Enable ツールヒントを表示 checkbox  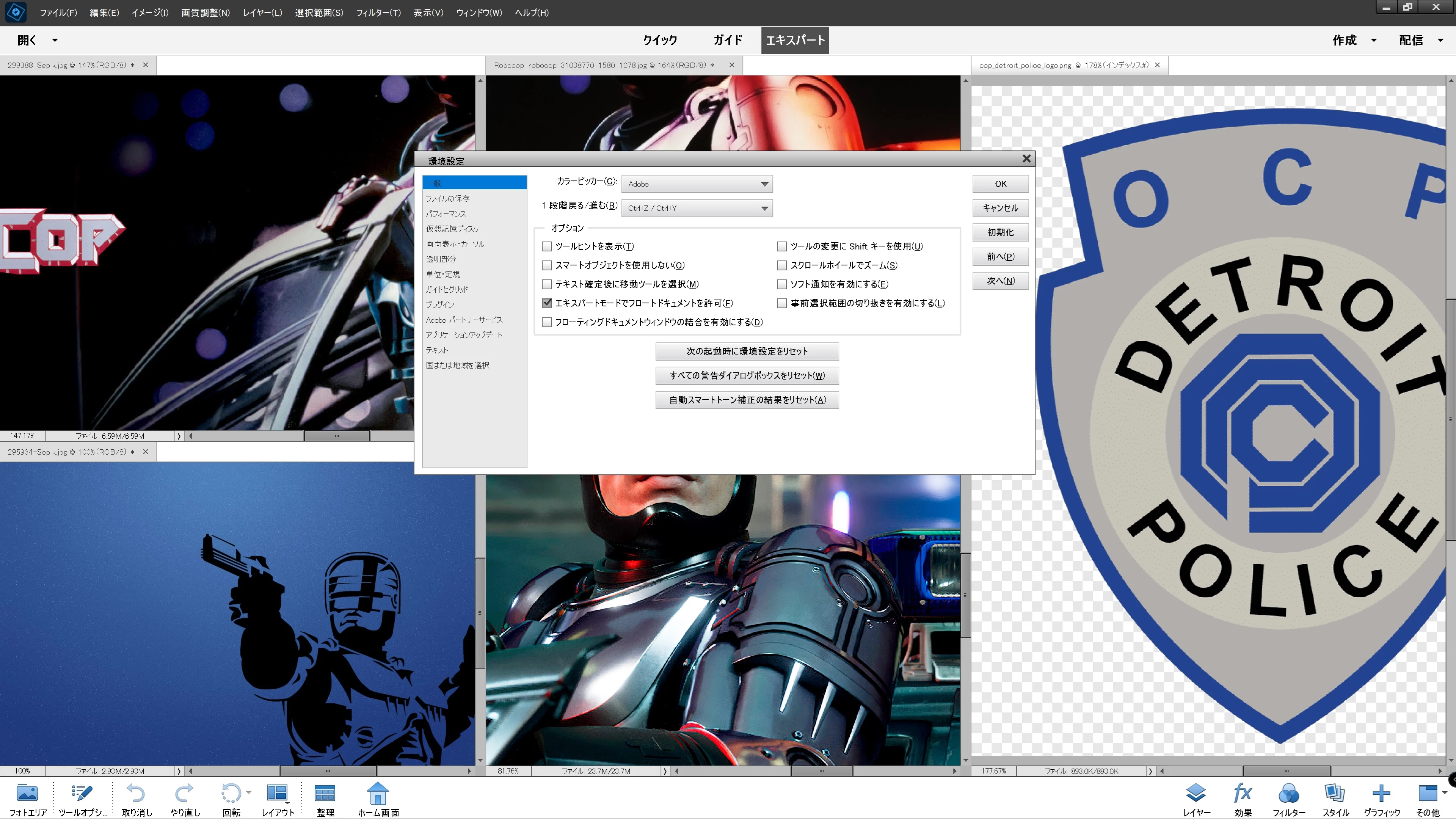coord(546,246)
